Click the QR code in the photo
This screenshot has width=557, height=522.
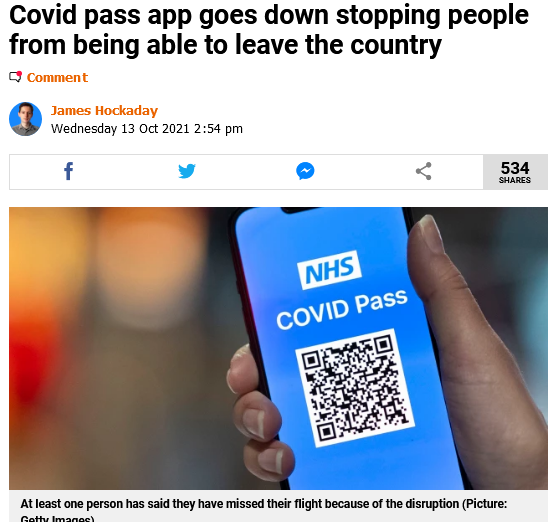pyautogui.click(x=355, y=388)
